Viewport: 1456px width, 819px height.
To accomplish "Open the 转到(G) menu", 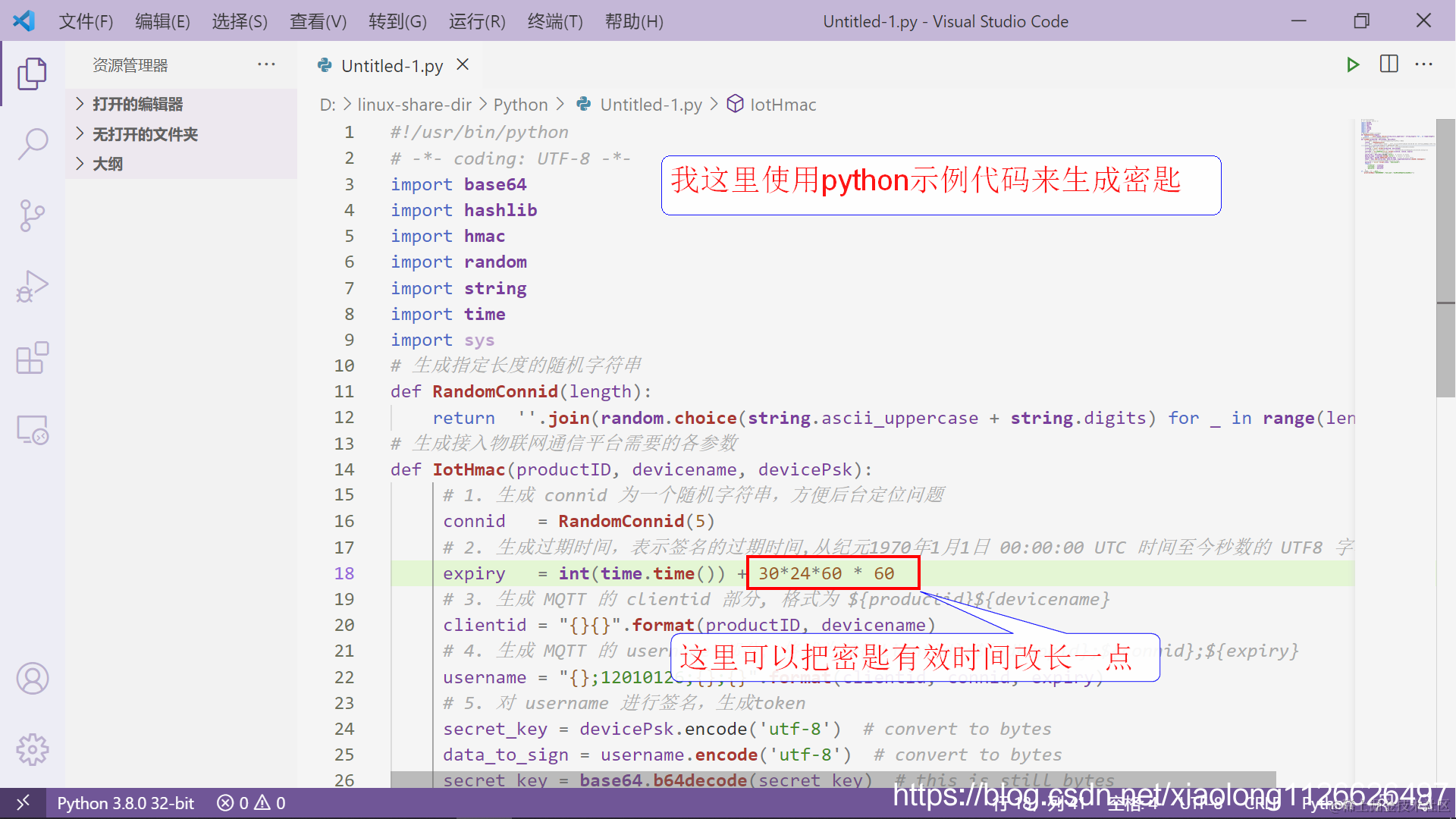I will tap(397, 21).
